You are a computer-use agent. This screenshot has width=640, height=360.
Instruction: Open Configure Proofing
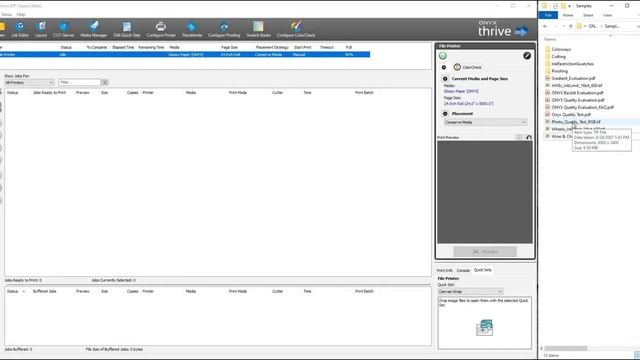[224, 29]
